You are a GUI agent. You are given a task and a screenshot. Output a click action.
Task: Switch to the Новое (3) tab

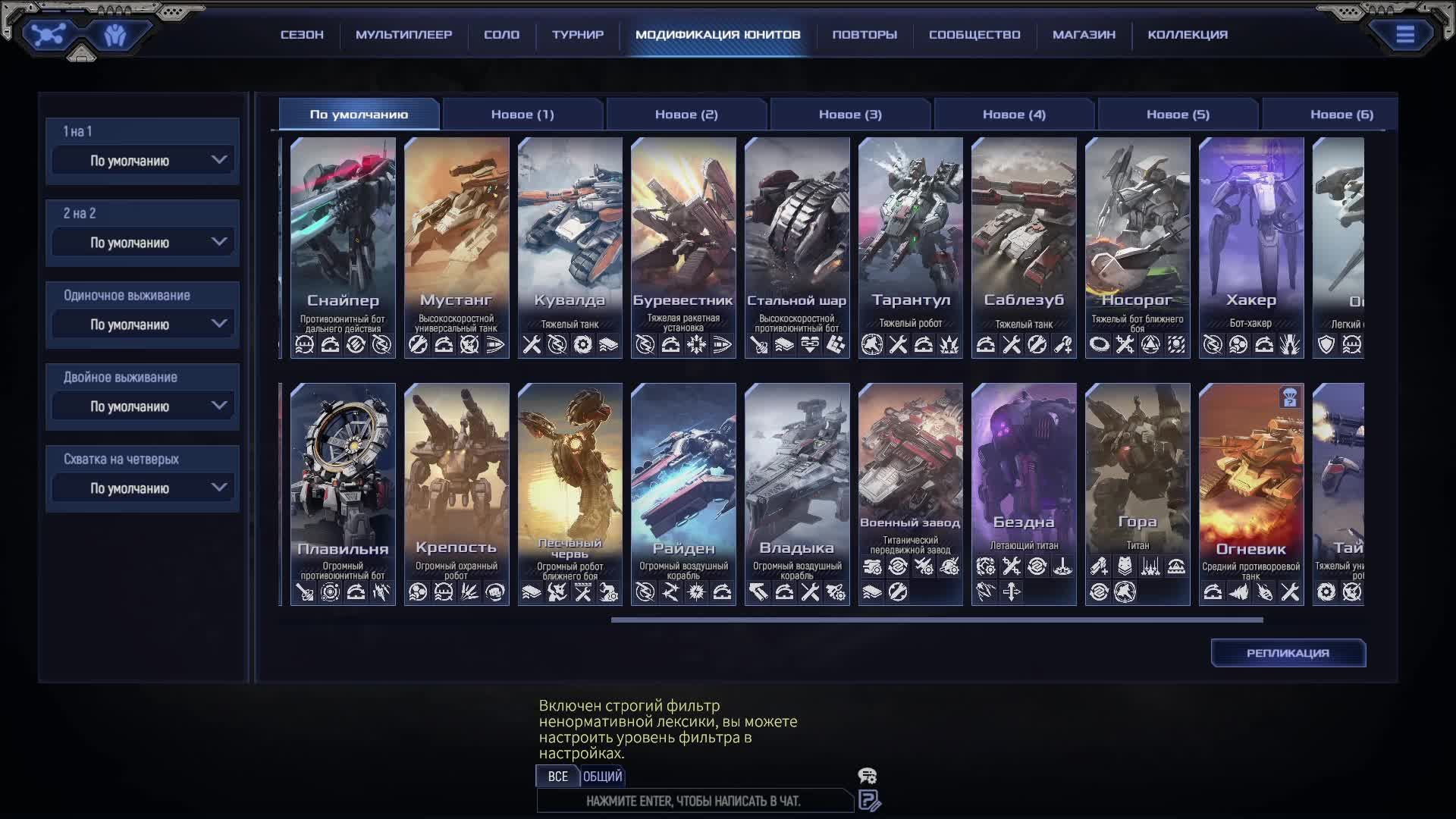(x=849, y=115)
